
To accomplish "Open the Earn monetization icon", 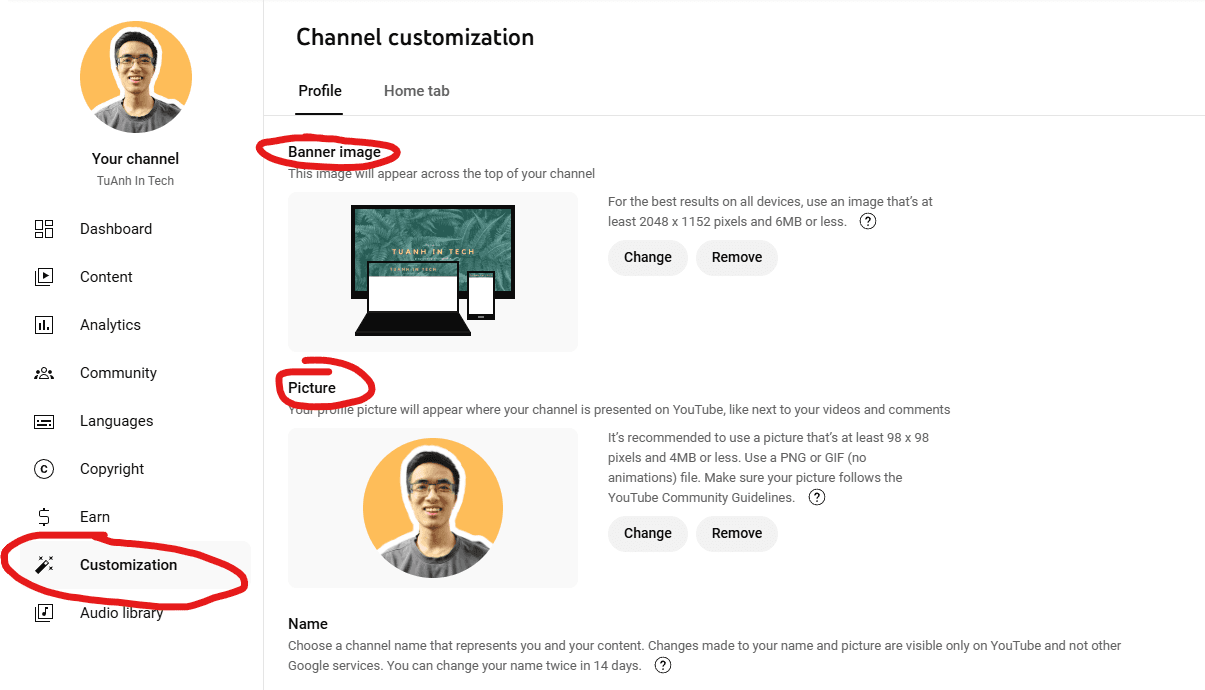I will (x=44, y=516).
